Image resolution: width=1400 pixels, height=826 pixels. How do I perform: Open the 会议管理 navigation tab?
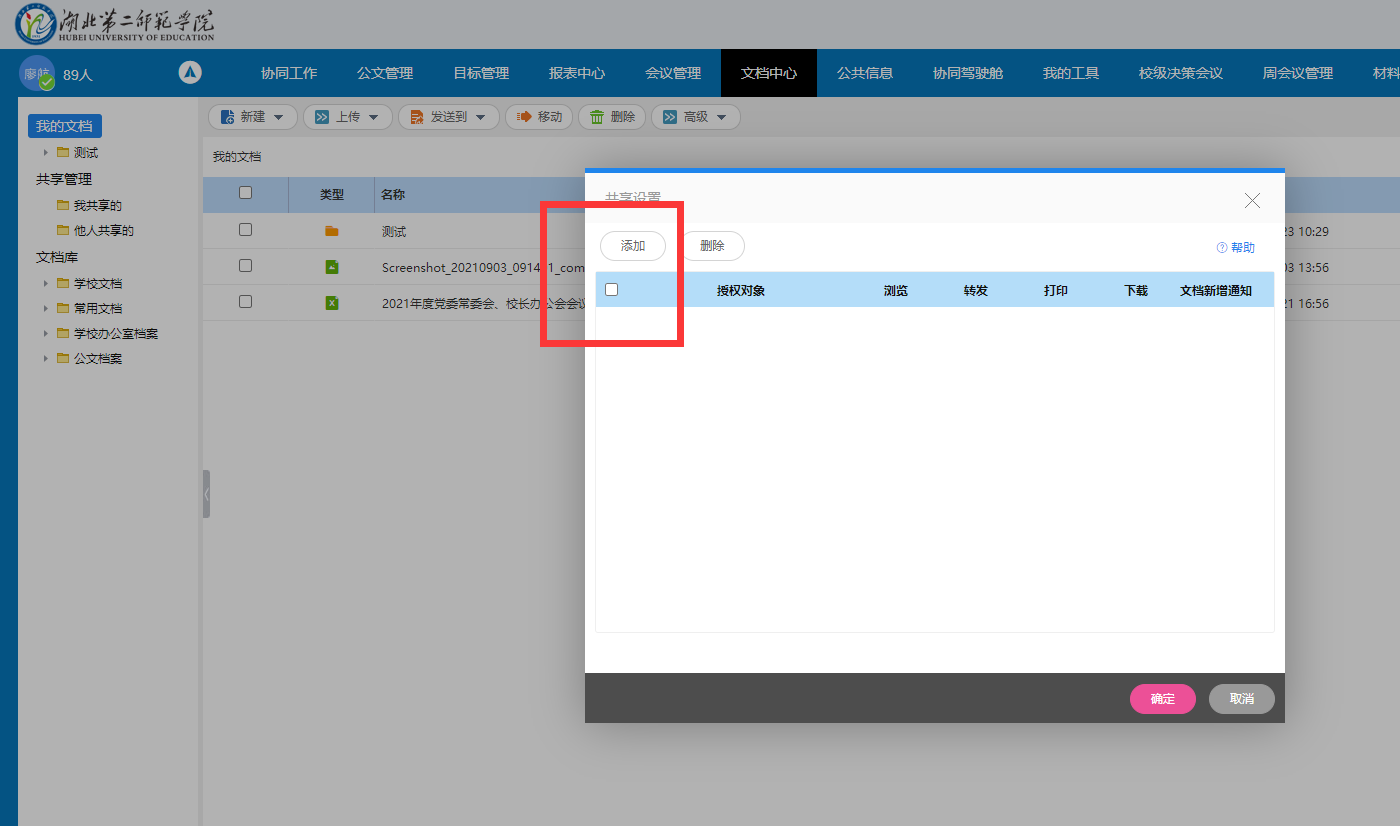pos(673,73)
